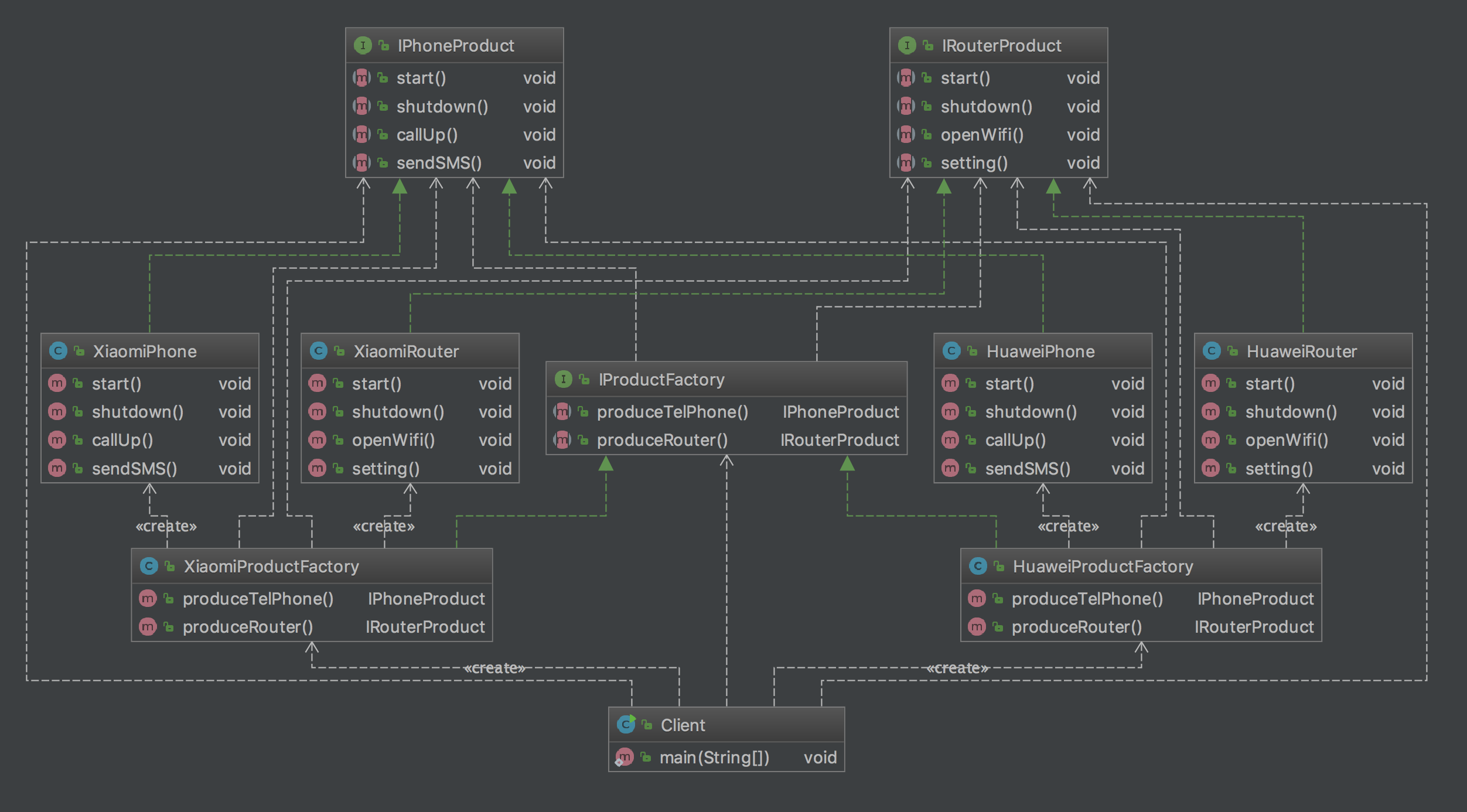Image resolution: width=1467 pixels, height=812 pixels.
Task: Click start() in IRouterProduct
Action: coord(966,78)
